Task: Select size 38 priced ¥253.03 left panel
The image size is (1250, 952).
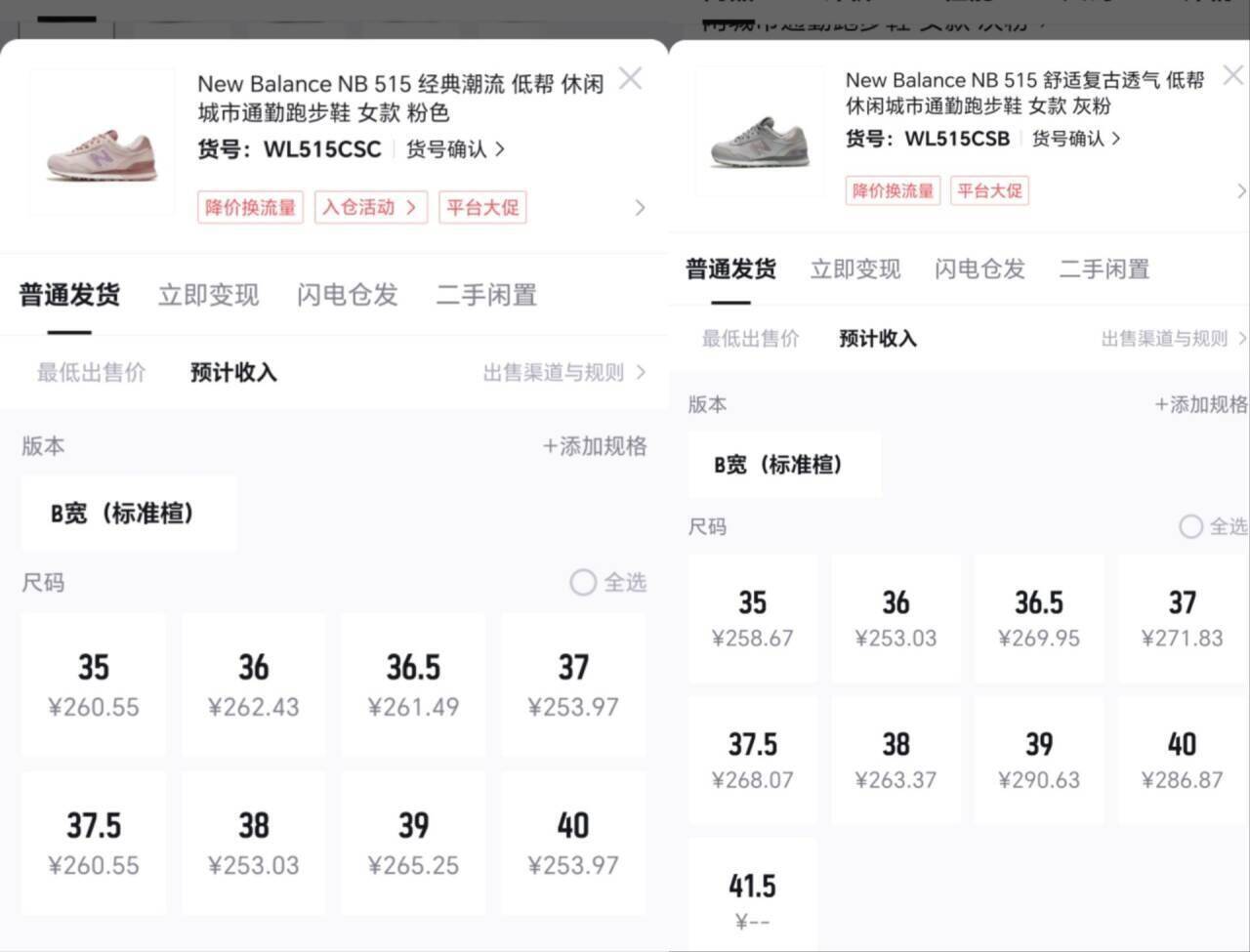Action: (253, 844)
